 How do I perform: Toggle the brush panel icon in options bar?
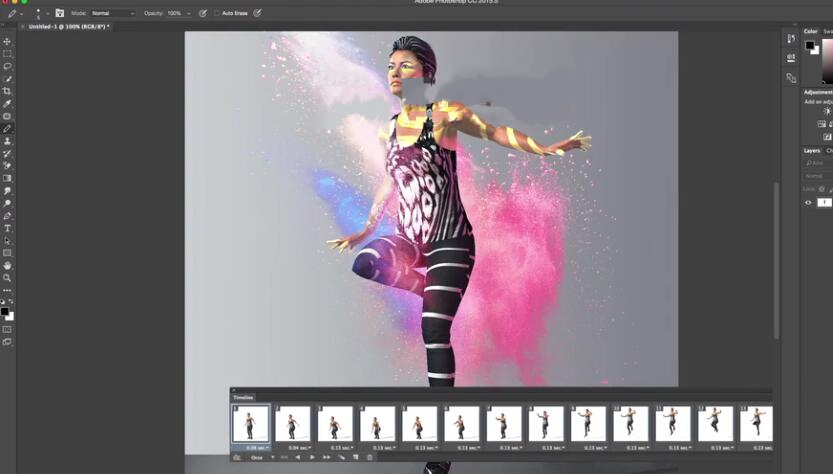pyautogui.click(x=60, y=13)
